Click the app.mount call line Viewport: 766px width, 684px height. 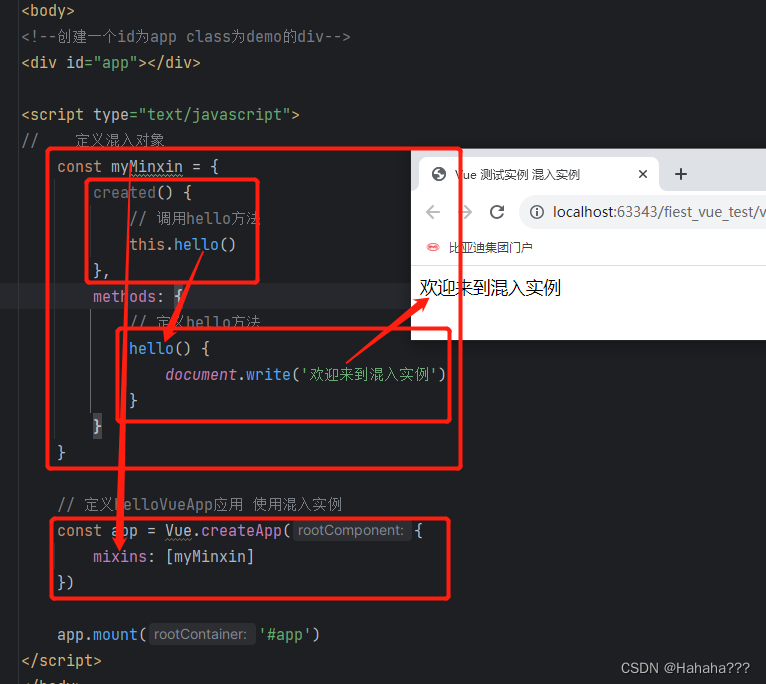point(189,634)
